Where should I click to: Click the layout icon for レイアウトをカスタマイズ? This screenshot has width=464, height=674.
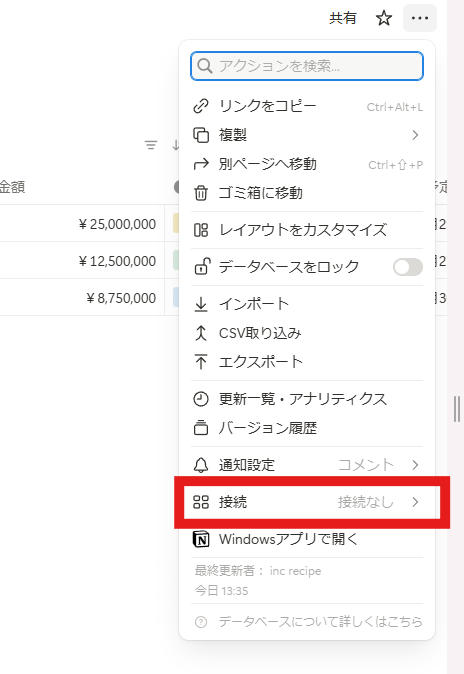click(201, 230)
